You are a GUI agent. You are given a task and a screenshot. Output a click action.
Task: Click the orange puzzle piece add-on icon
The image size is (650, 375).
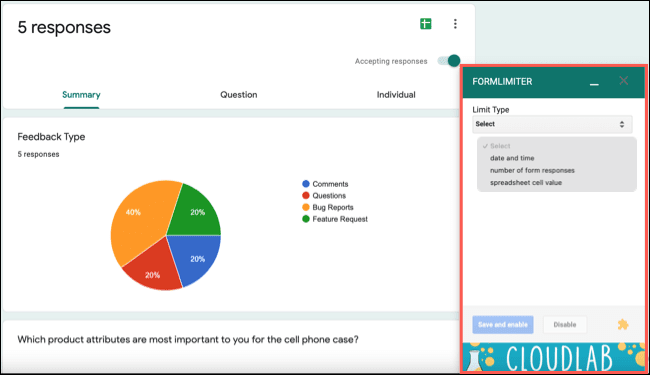623,324
